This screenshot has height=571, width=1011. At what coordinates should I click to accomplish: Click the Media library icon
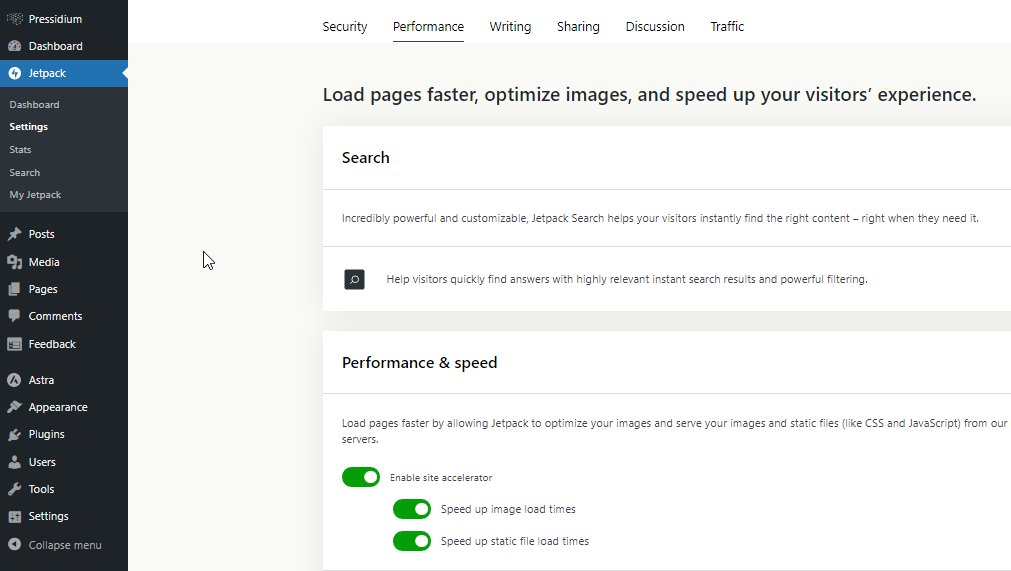point(14,262)
